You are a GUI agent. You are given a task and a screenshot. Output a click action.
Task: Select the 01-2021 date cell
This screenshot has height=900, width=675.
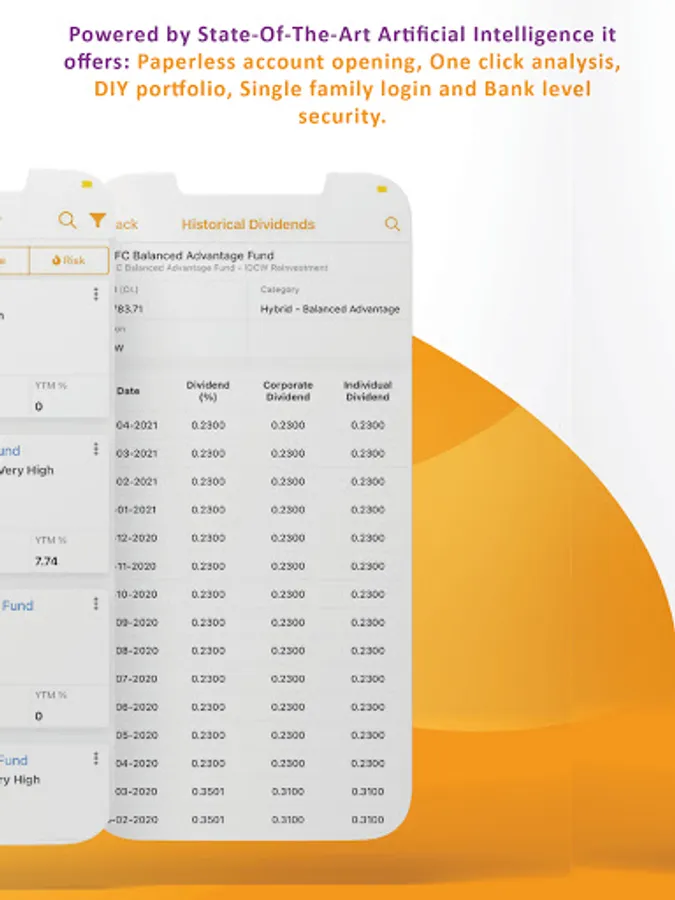tap(136, 510)
